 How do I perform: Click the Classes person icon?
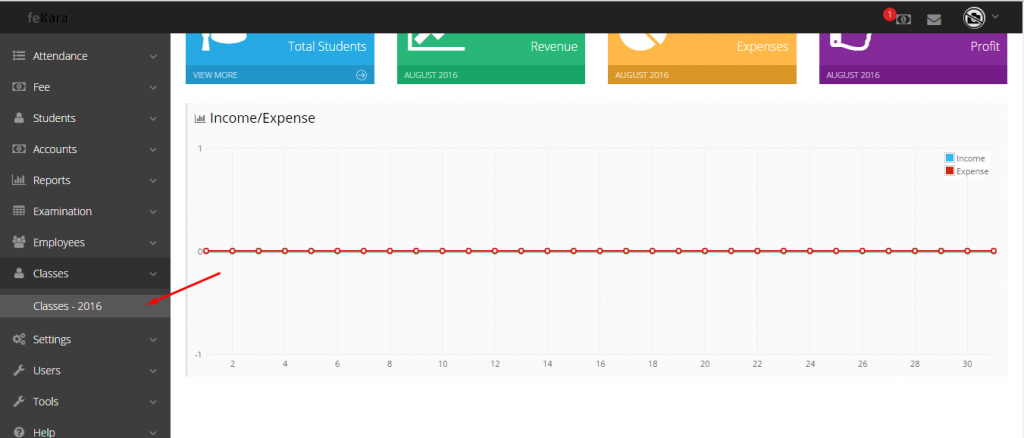19,274
